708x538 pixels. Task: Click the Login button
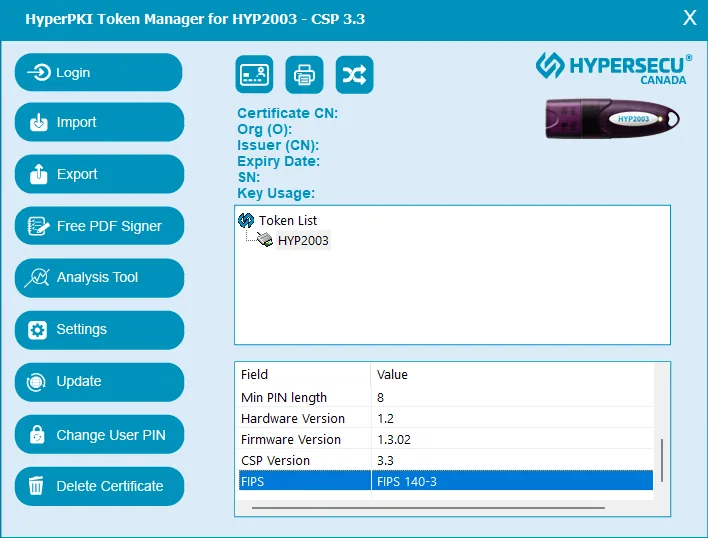98,72
